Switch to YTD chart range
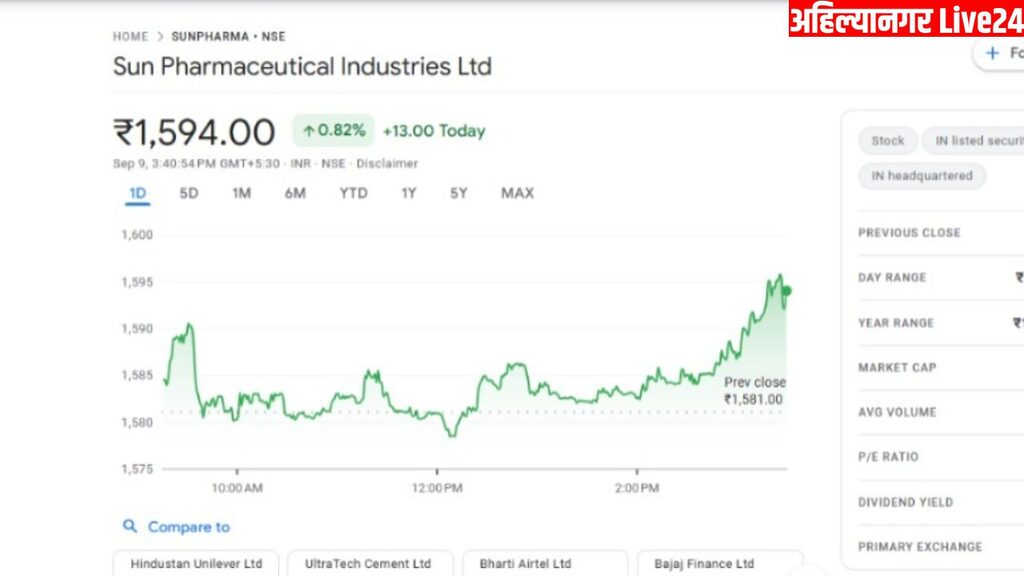Screen dimensions: 1024x576 pos(353,193)
